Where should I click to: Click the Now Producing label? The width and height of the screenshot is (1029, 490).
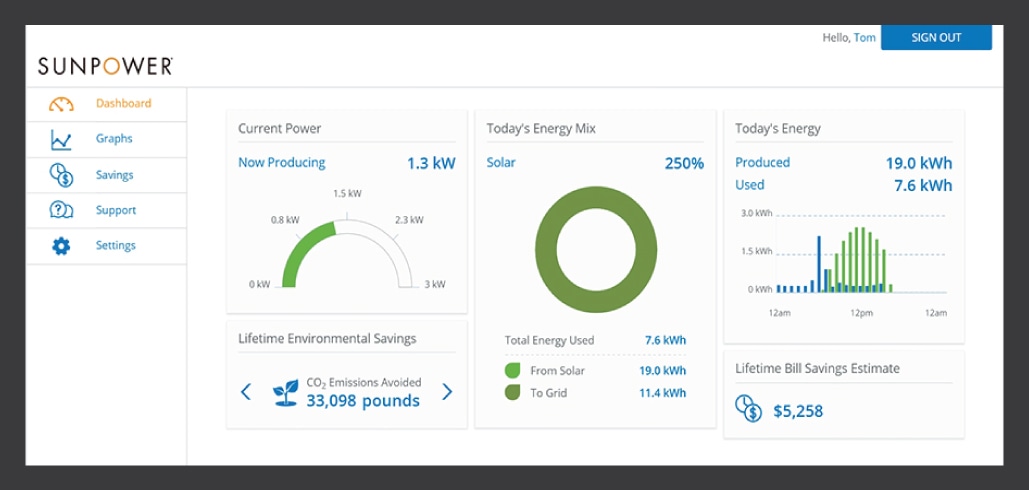coord(282,163)
